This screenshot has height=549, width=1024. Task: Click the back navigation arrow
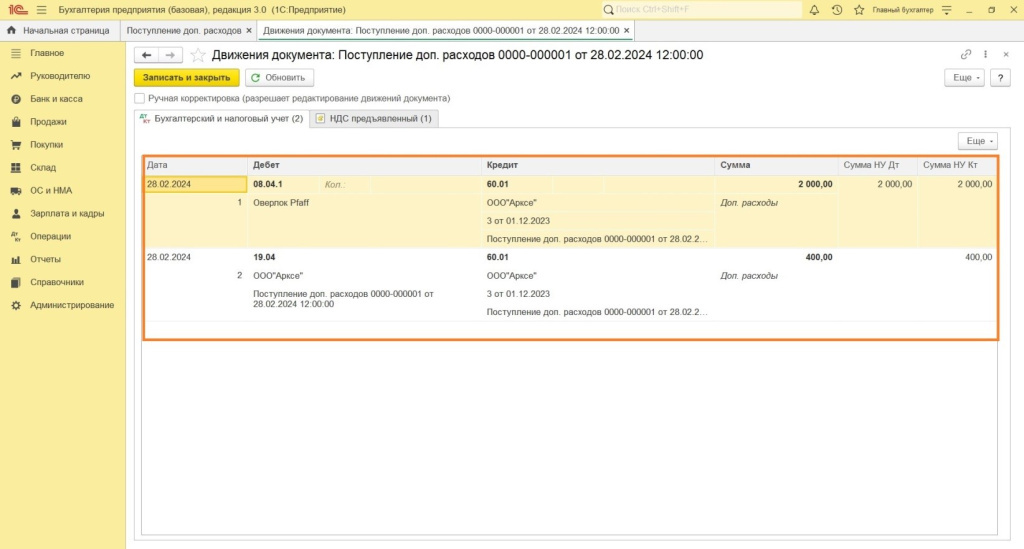click(x=147, y=55)
